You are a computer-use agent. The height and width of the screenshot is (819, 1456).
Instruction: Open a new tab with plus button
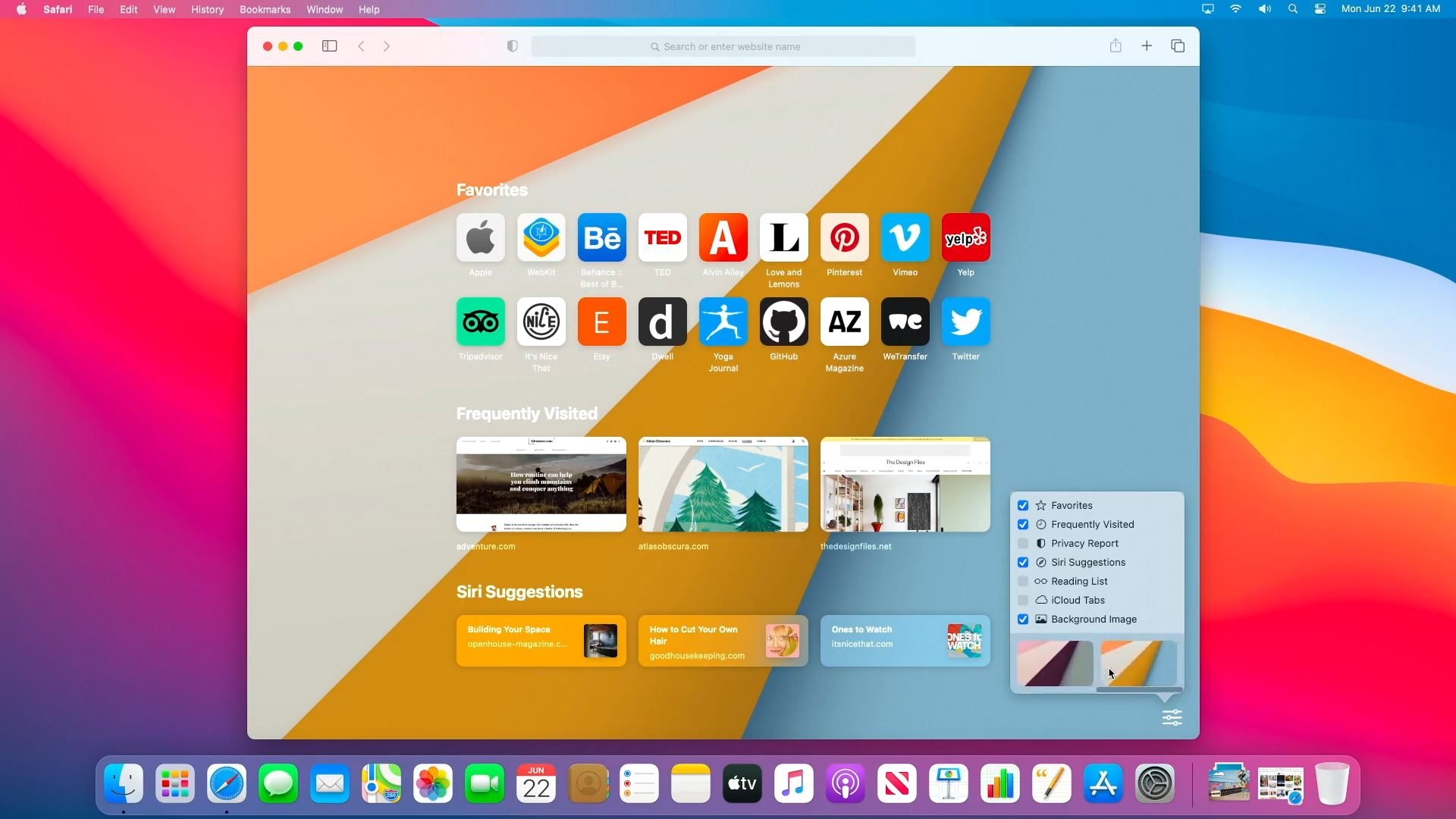(1147, 46)
